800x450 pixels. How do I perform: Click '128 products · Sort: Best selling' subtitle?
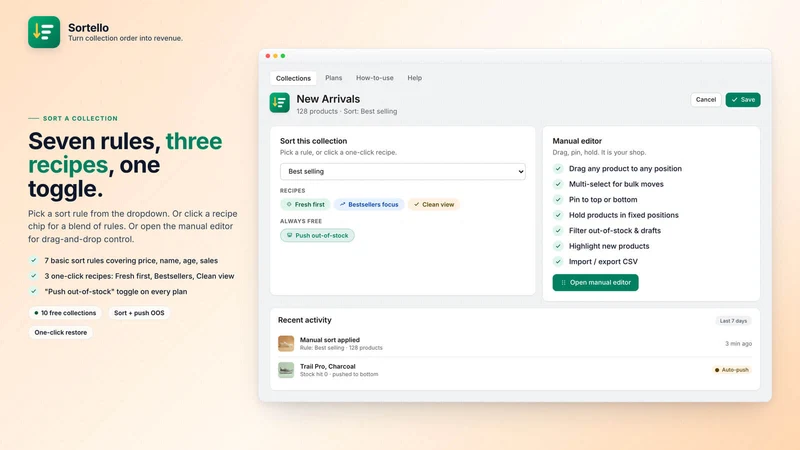(x=346, y=111)
